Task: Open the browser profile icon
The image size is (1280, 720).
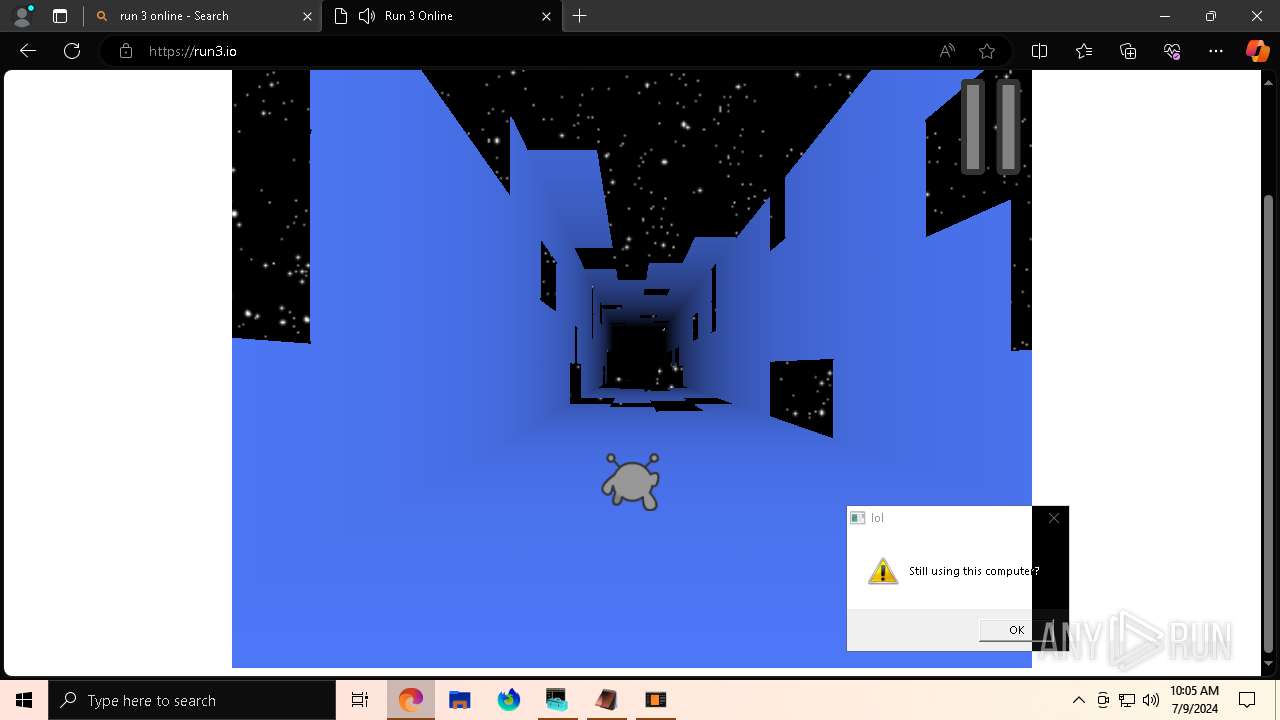Action: [x=22, y=16]
